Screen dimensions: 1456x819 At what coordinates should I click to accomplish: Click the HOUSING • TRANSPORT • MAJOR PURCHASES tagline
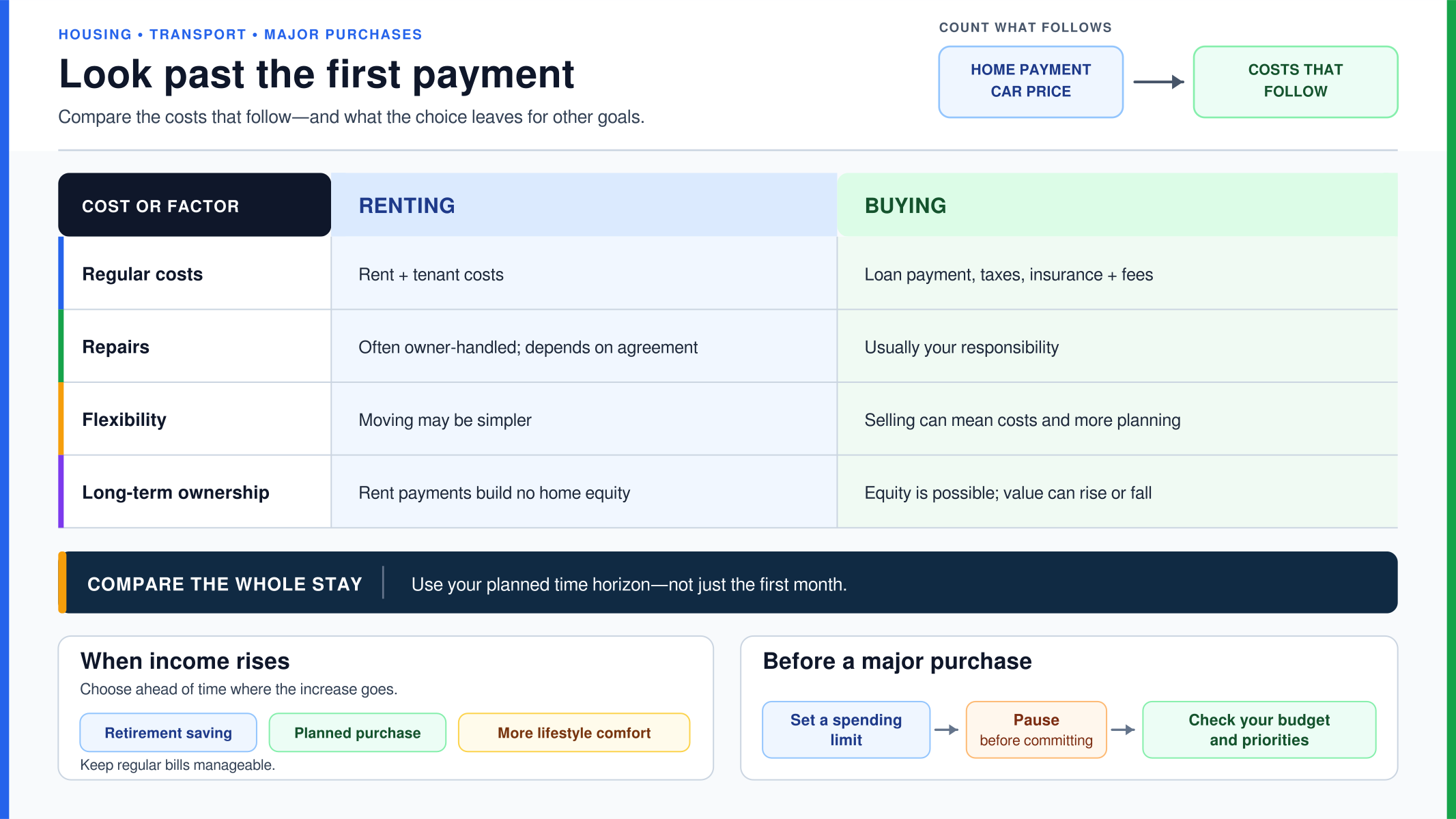pyautogui.click(x=240, y=34)
